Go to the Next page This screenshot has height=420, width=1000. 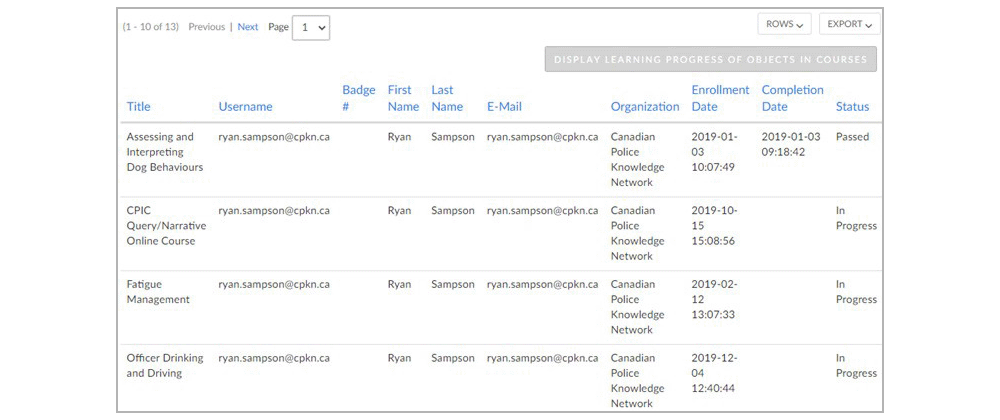point(248,27)
